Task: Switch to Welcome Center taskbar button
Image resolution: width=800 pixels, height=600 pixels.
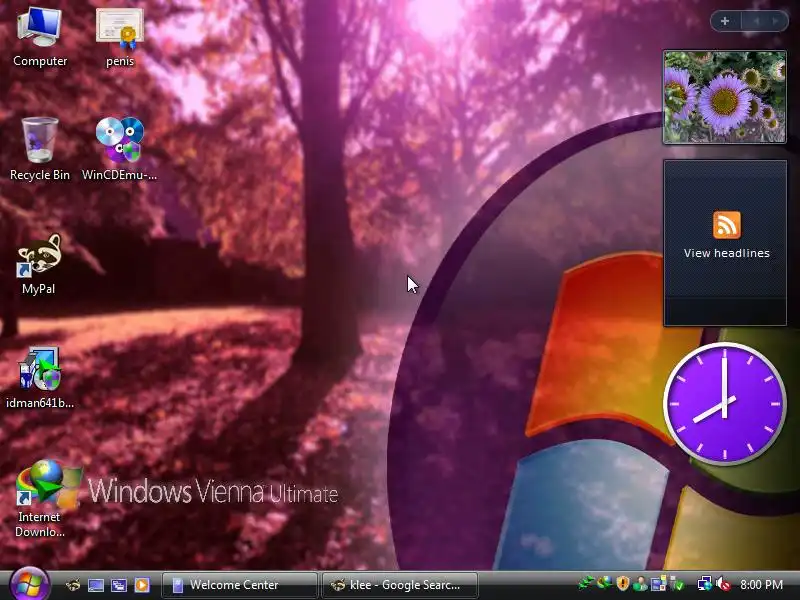Action: coord(239,585)
